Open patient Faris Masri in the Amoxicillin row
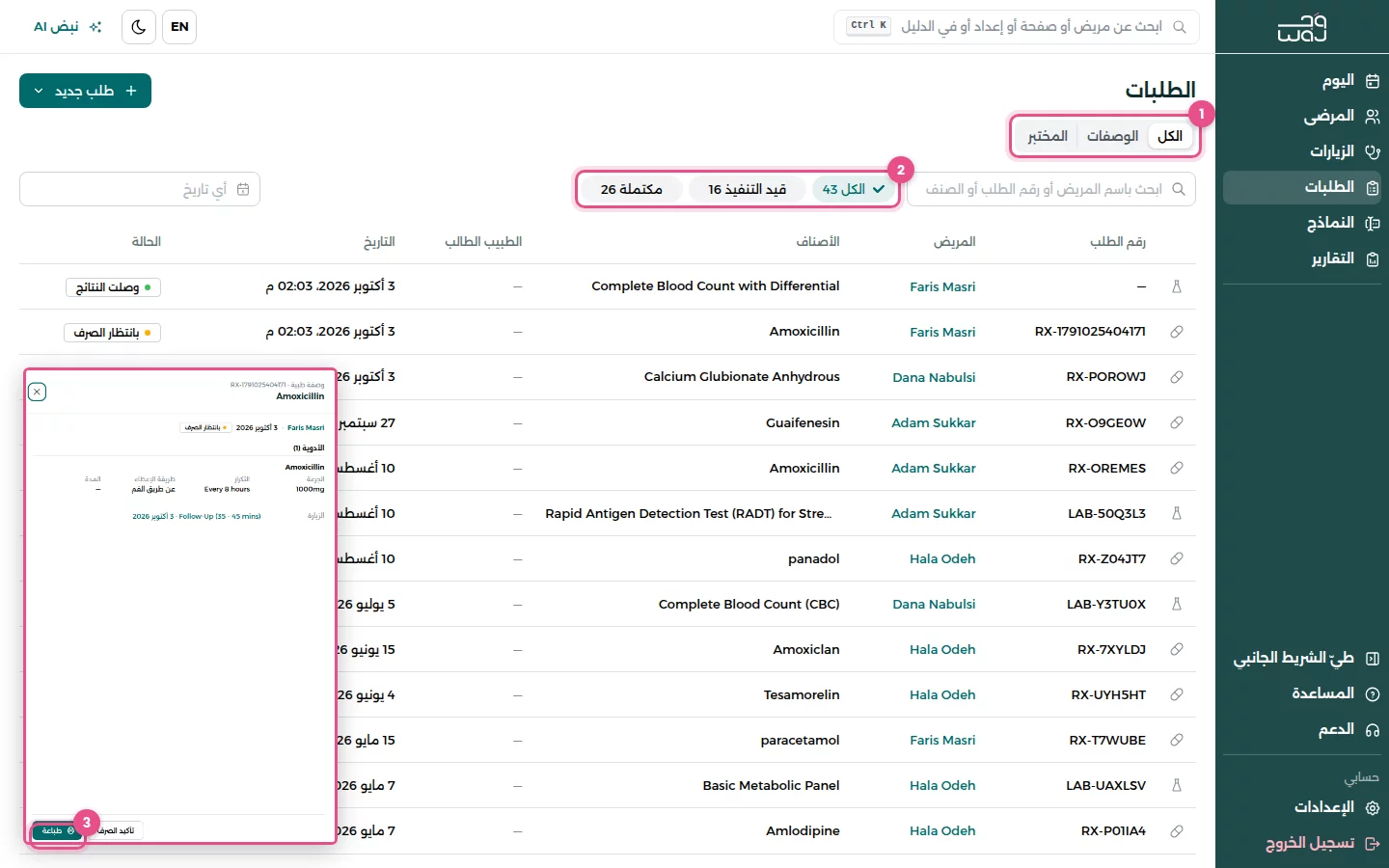Screen dimensions: 1389x868 tap(942, 332)
